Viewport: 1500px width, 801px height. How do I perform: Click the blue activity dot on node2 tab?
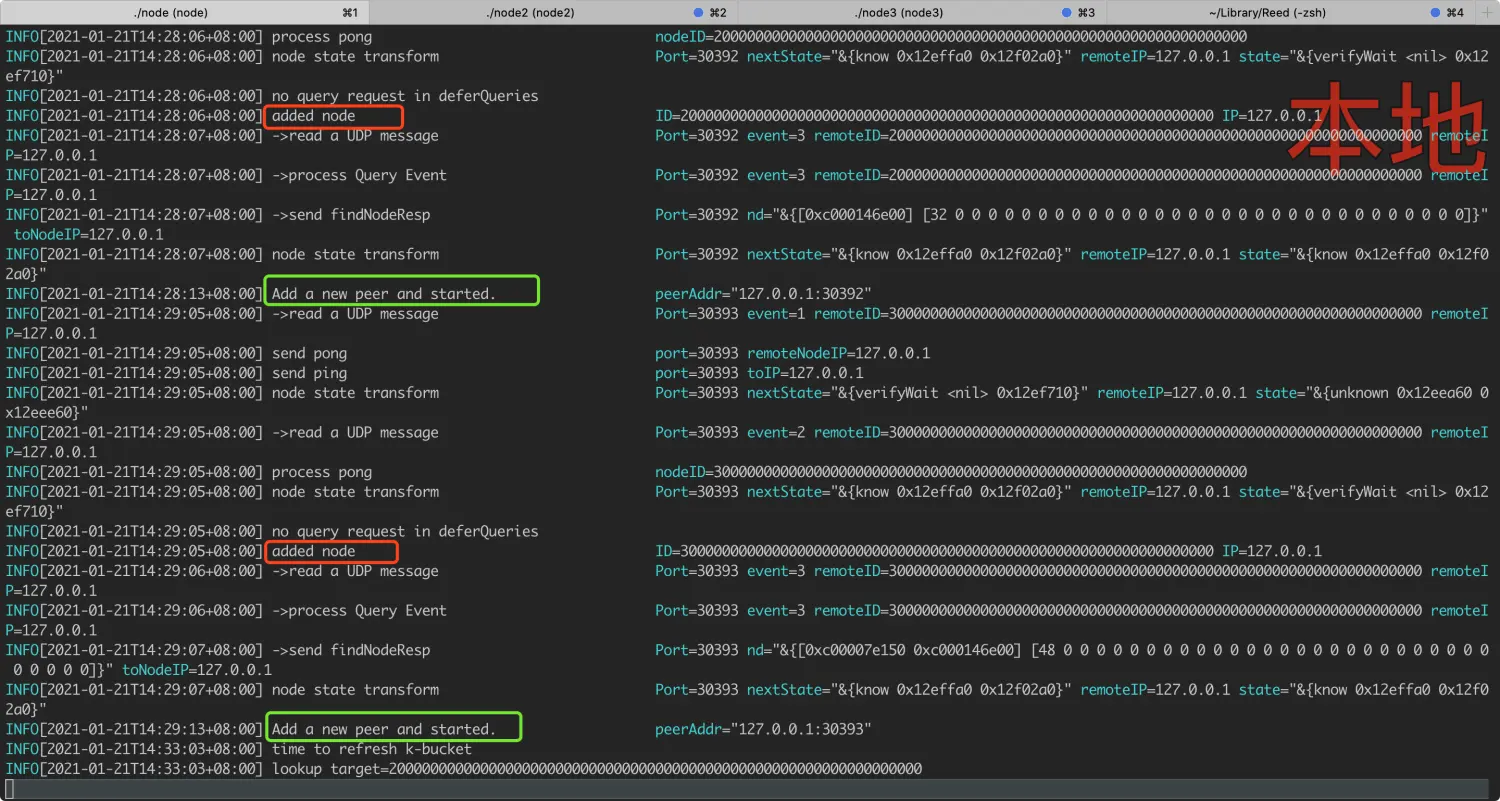(698, 12)
